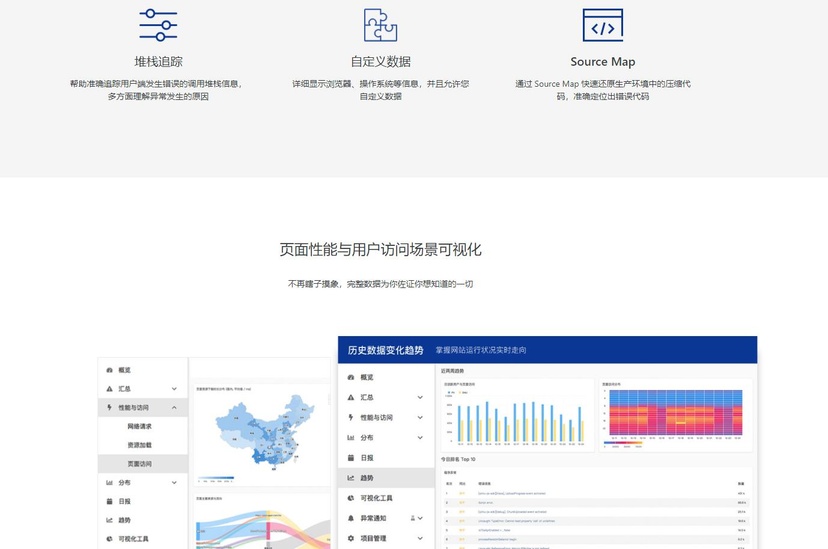Click the stack trace sliders icon
Image resolution: width=828 pixels, height=549 pixels.
point(158,25)
